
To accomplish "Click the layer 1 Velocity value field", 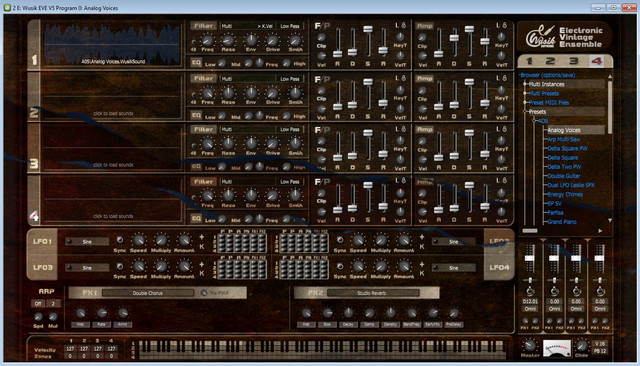I will coord(70,349).
